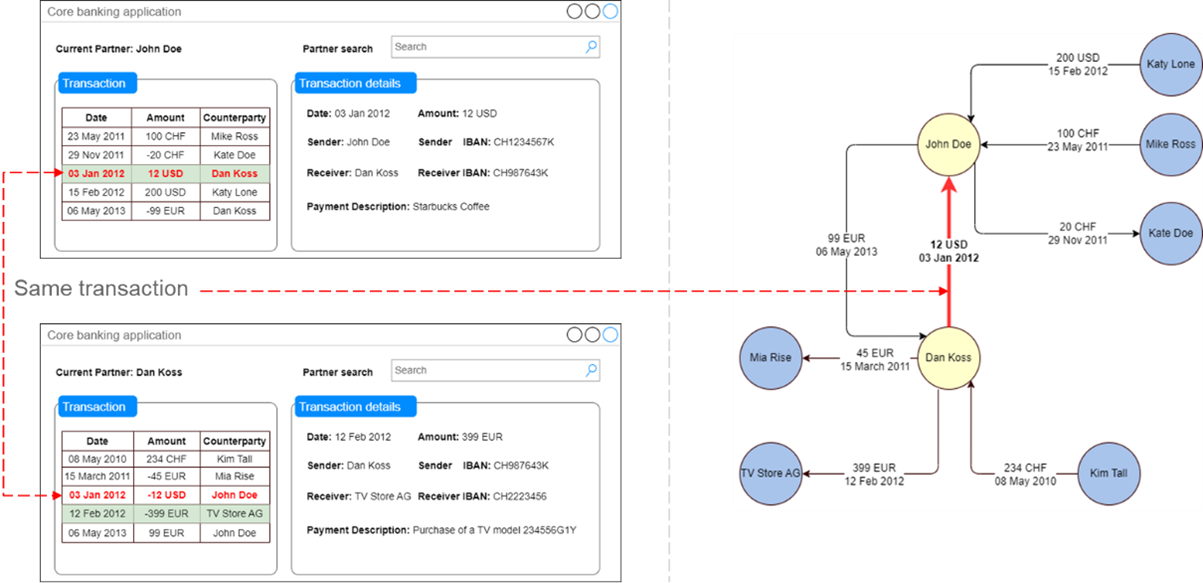Open Transaction details tab in John Doe's window

(355, 84)
